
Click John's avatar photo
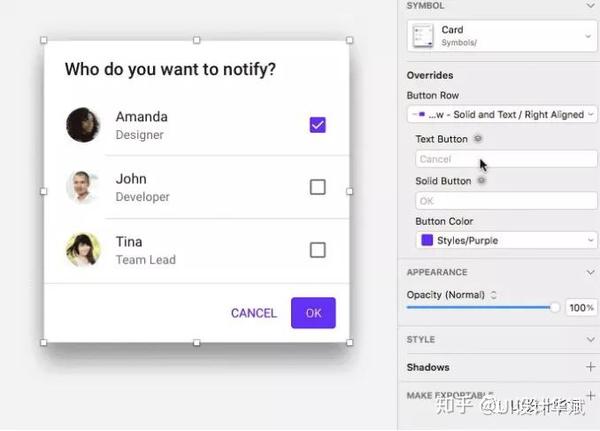coord(83,187)
